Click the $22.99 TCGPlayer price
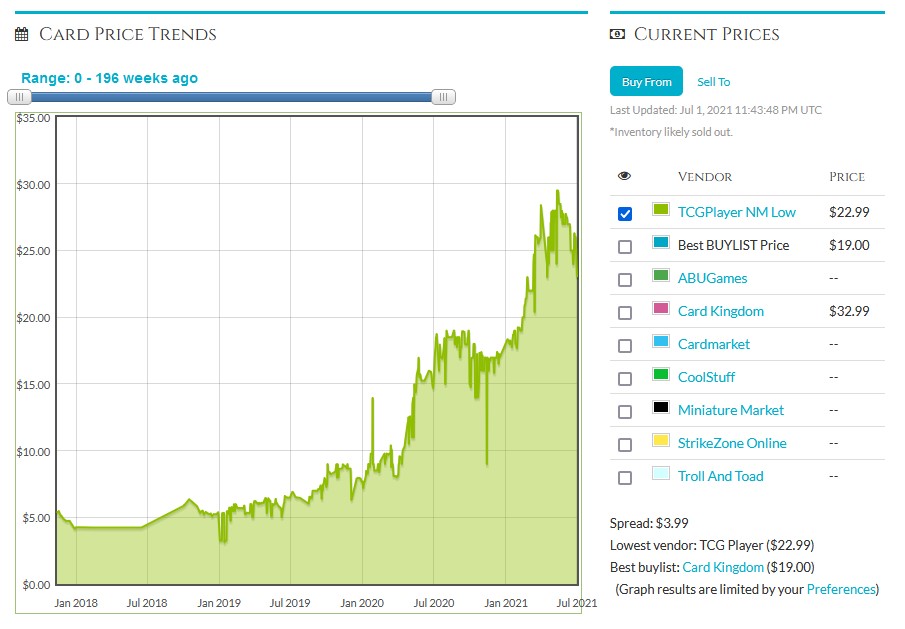This screenshot has width=905, height=629. click(x=849, y=212)
